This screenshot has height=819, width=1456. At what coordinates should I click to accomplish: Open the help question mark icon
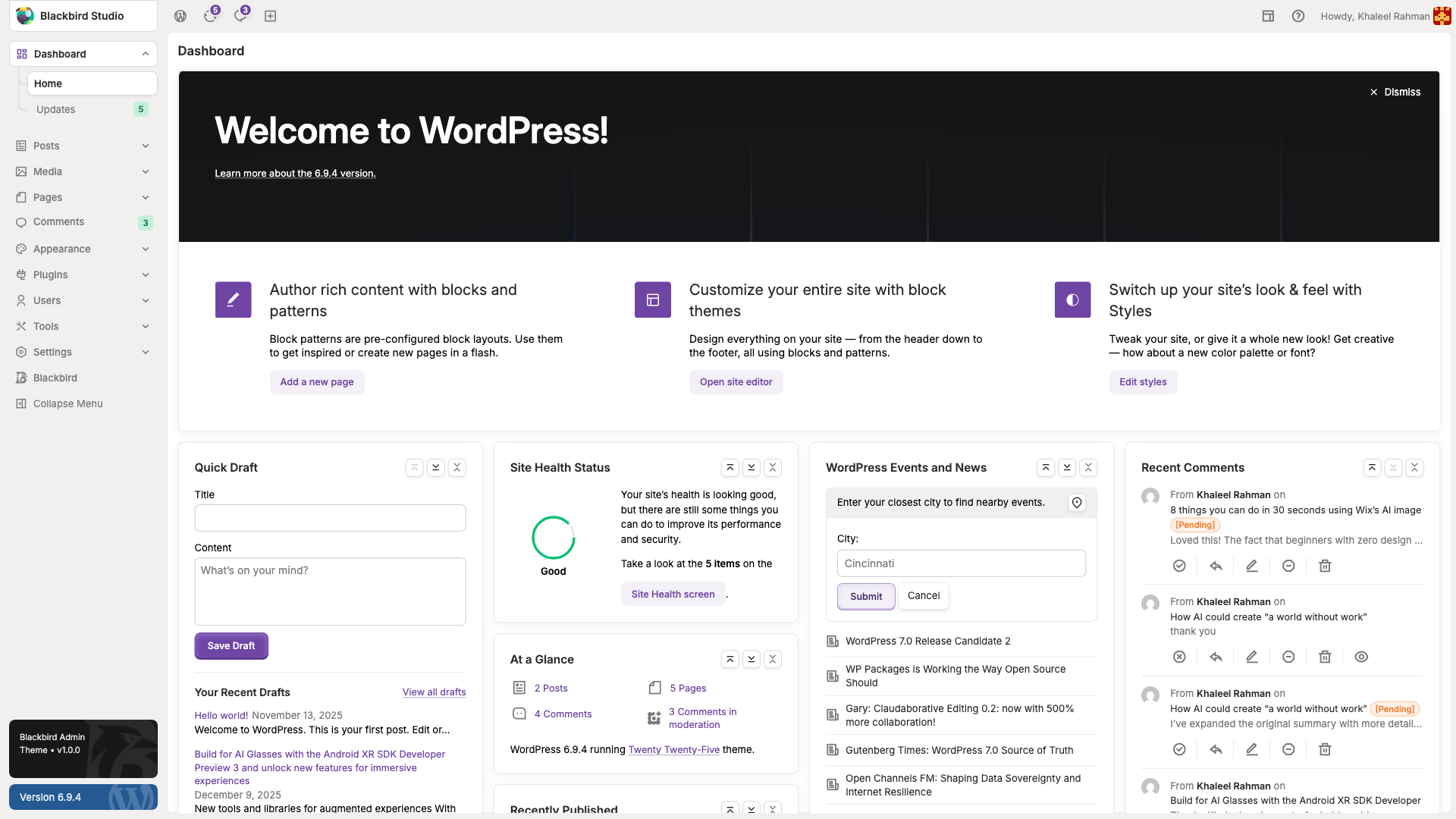pos(1298,16)
